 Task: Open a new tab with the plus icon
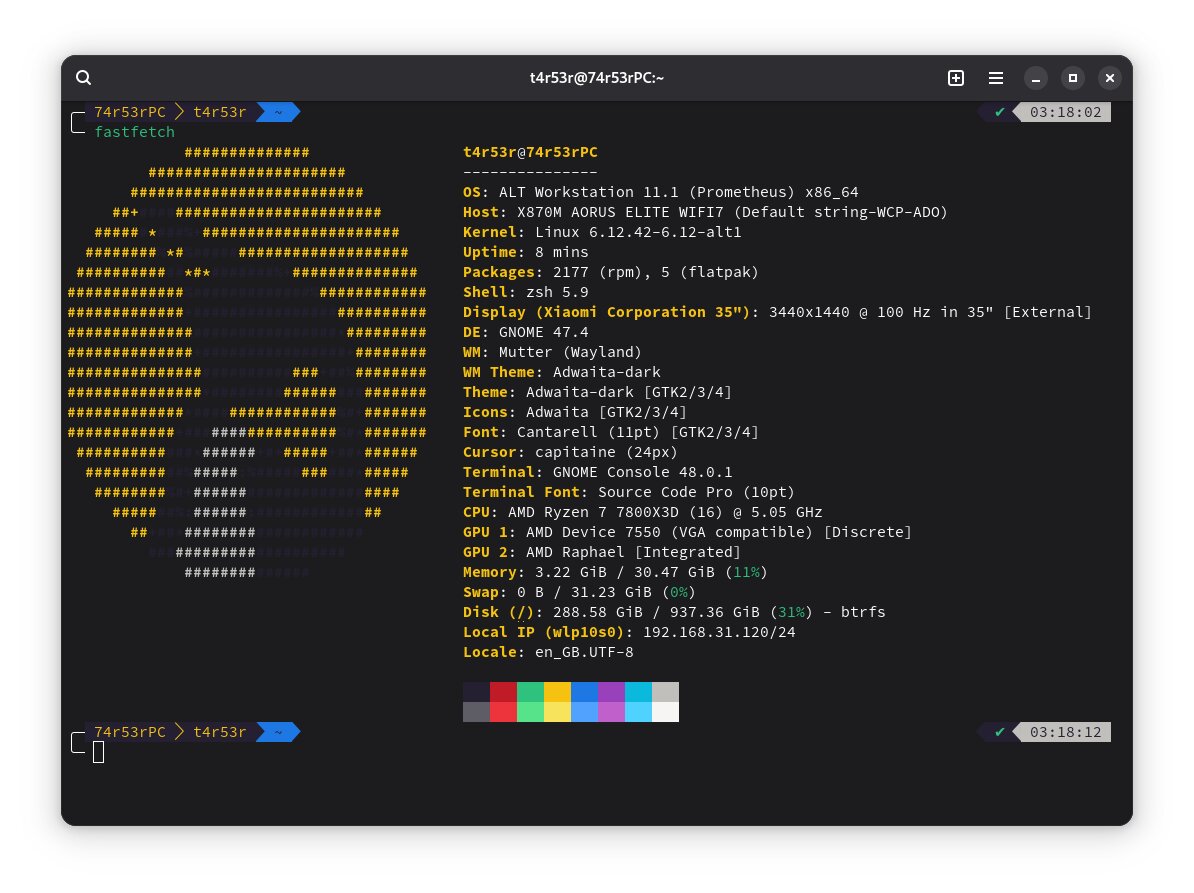956,78
